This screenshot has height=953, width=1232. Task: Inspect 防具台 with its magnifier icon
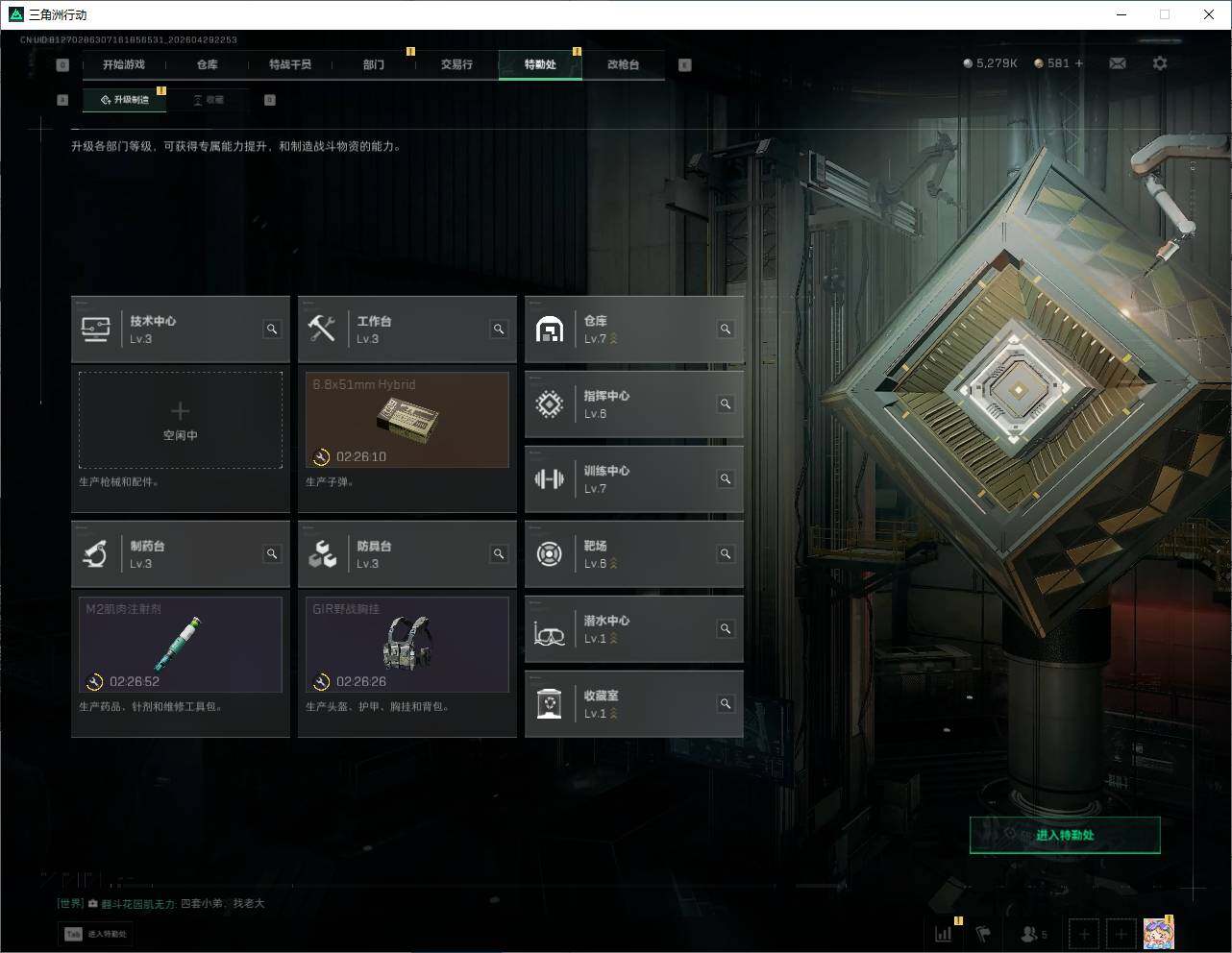(499, 554)
